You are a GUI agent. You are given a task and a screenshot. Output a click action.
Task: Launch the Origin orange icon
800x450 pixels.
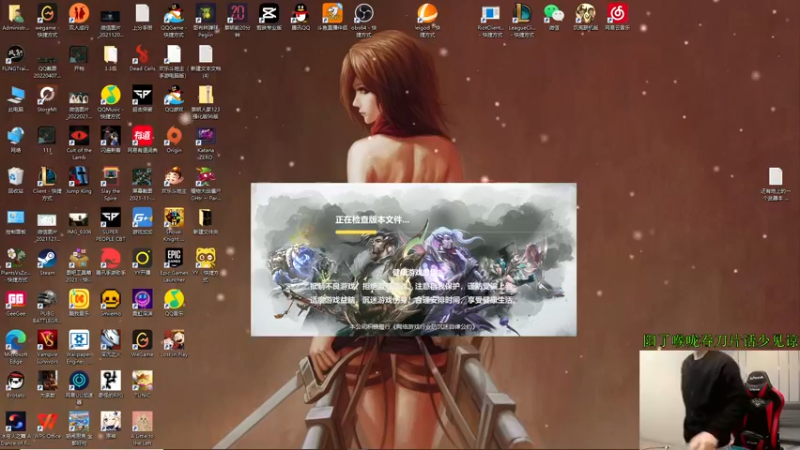(173, 136)
